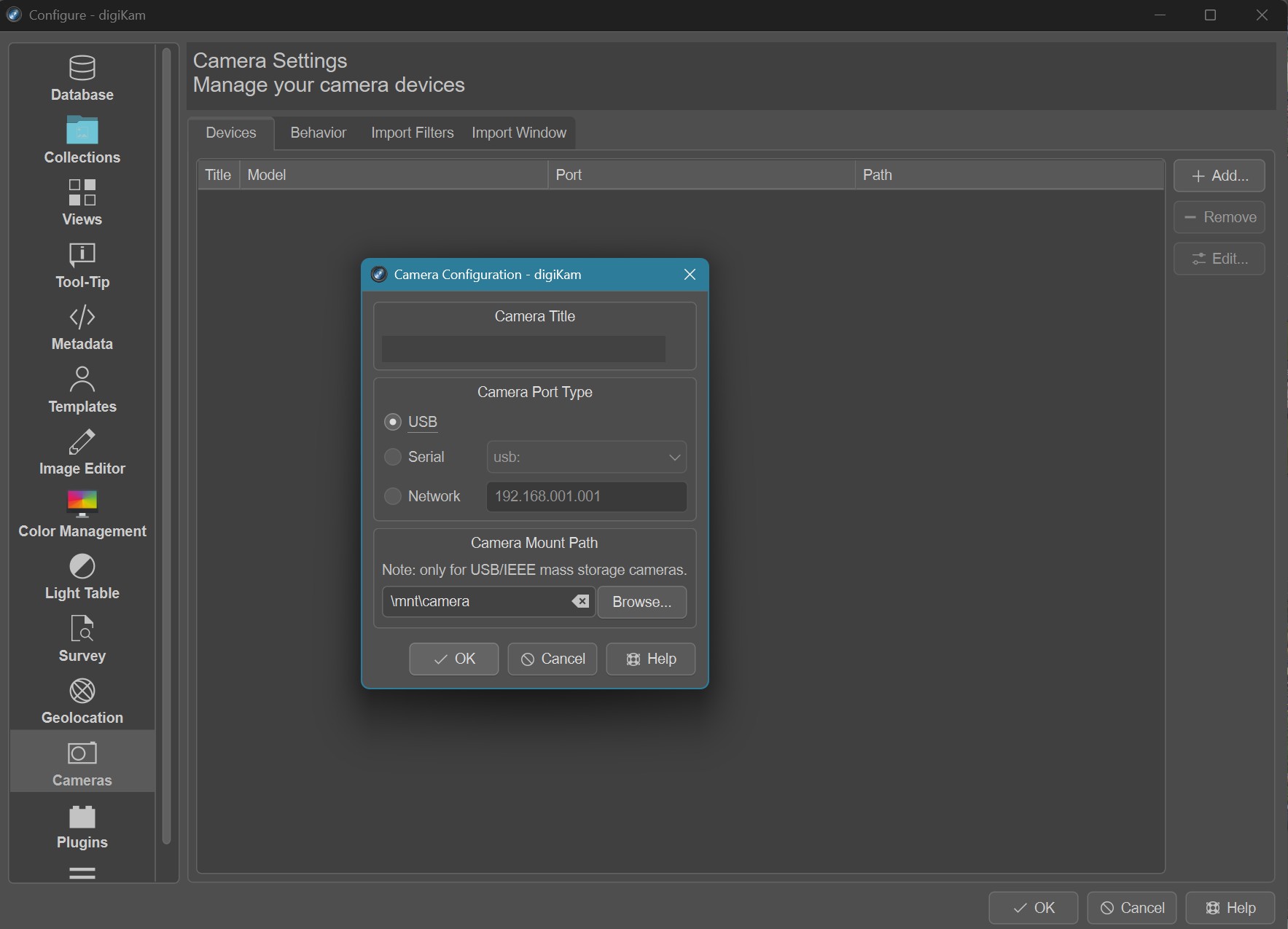
Task: Open the Import Filters tab
Action: pos(412,133)
